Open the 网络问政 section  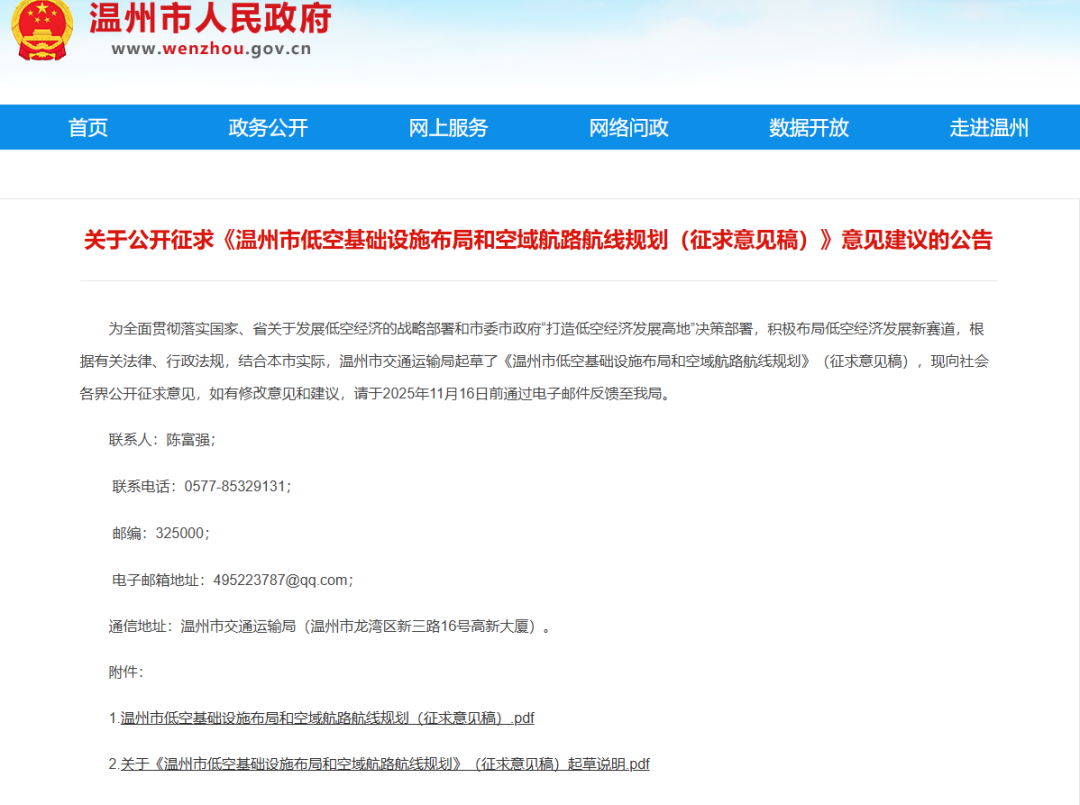pos(628,128)
